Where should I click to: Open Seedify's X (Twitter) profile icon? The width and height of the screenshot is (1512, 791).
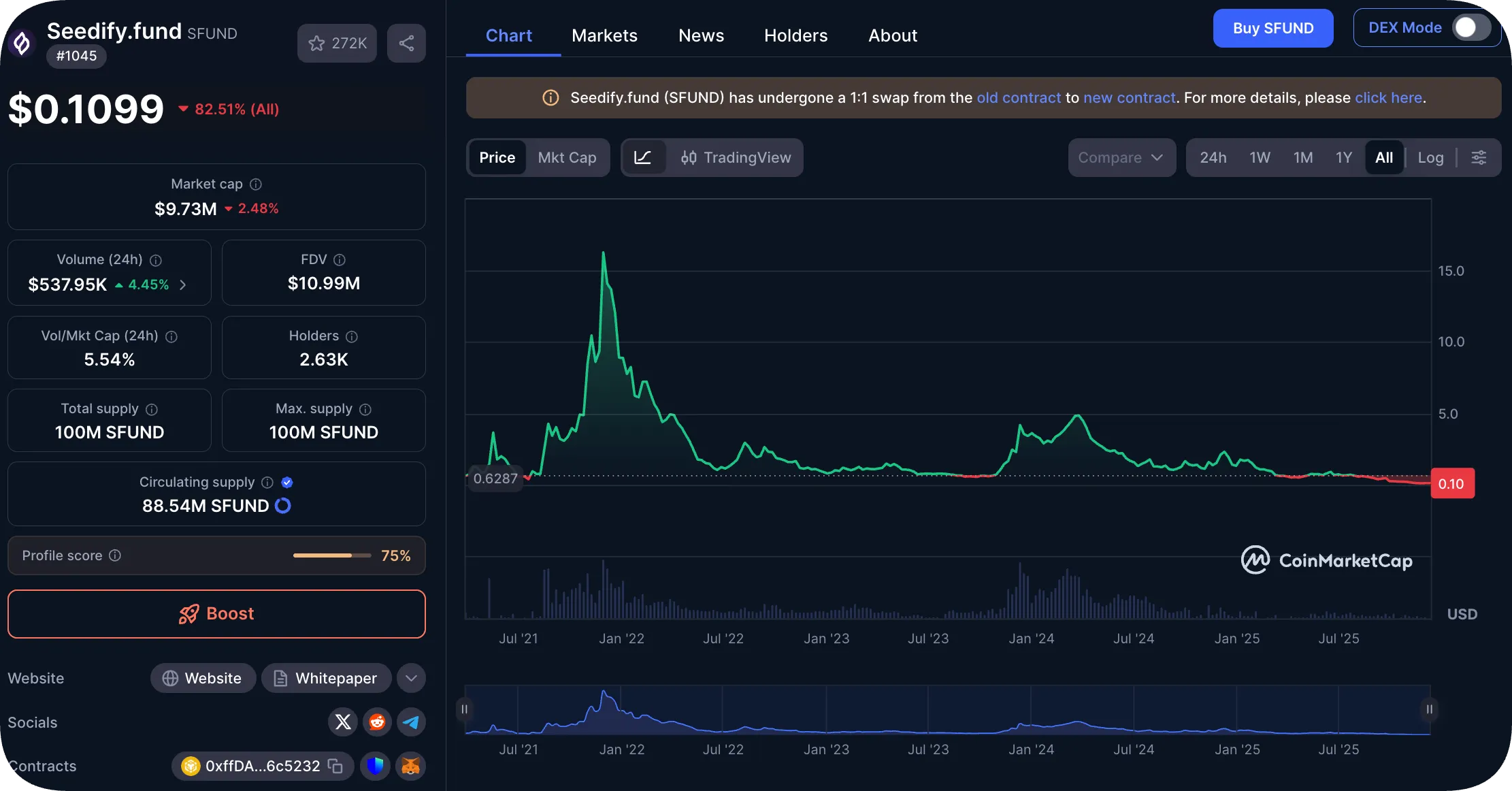point(343,722)
